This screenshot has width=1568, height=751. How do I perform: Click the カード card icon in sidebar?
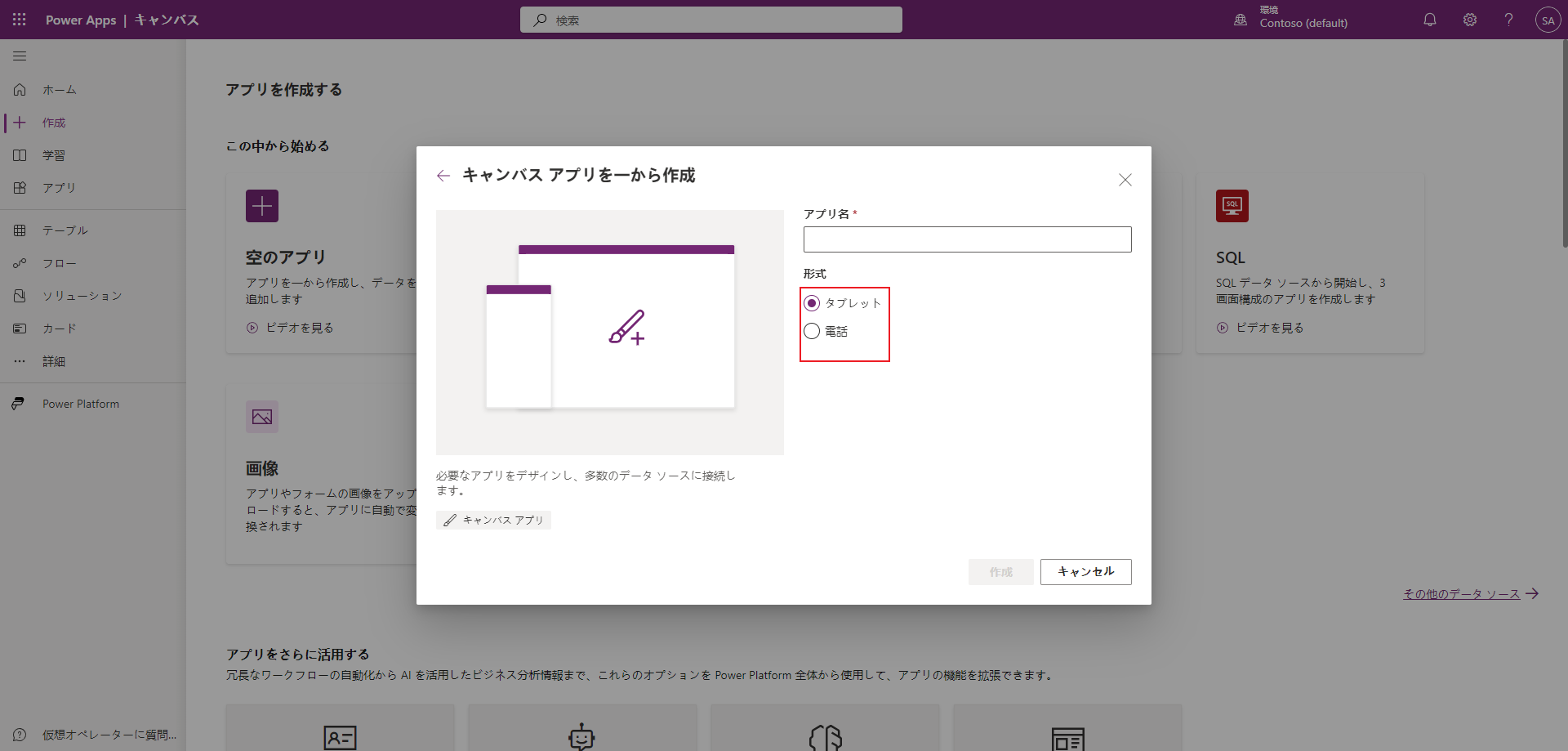[20, 329]
